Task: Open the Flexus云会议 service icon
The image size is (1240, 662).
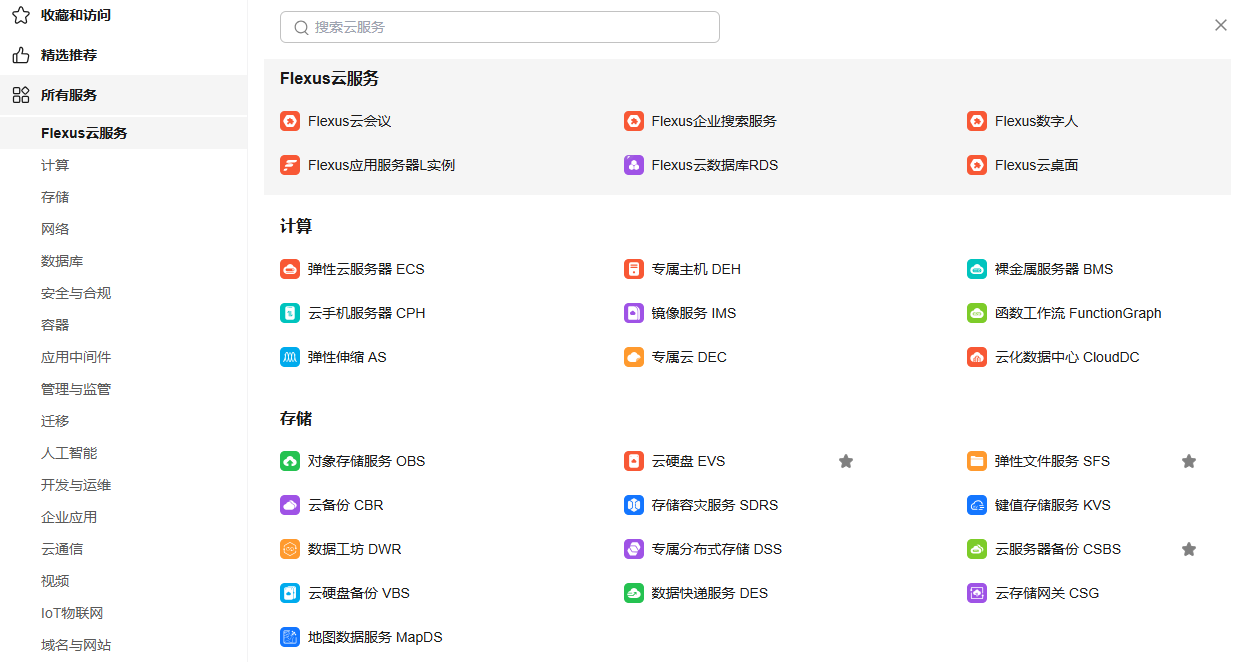Action: [x=290, y=121]
